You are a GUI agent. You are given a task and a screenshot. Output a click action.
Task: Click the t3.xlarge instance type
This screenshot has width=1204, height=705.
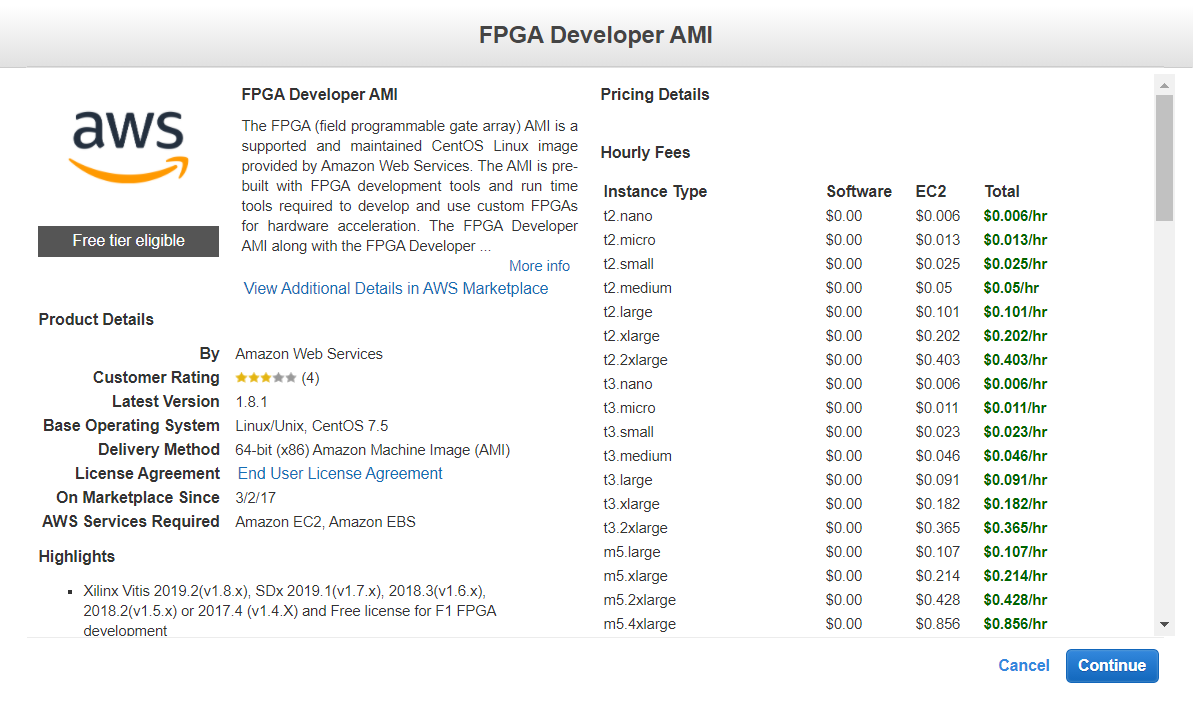631,504
